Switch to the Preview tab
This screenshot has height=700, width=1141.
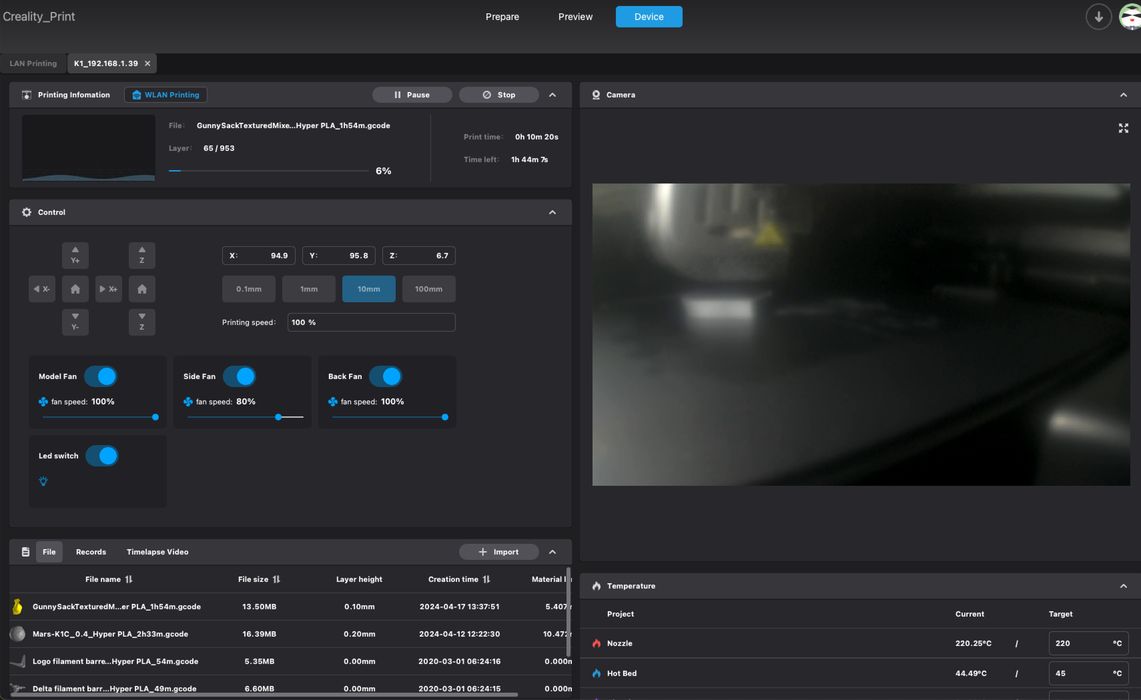coord(575,17)
